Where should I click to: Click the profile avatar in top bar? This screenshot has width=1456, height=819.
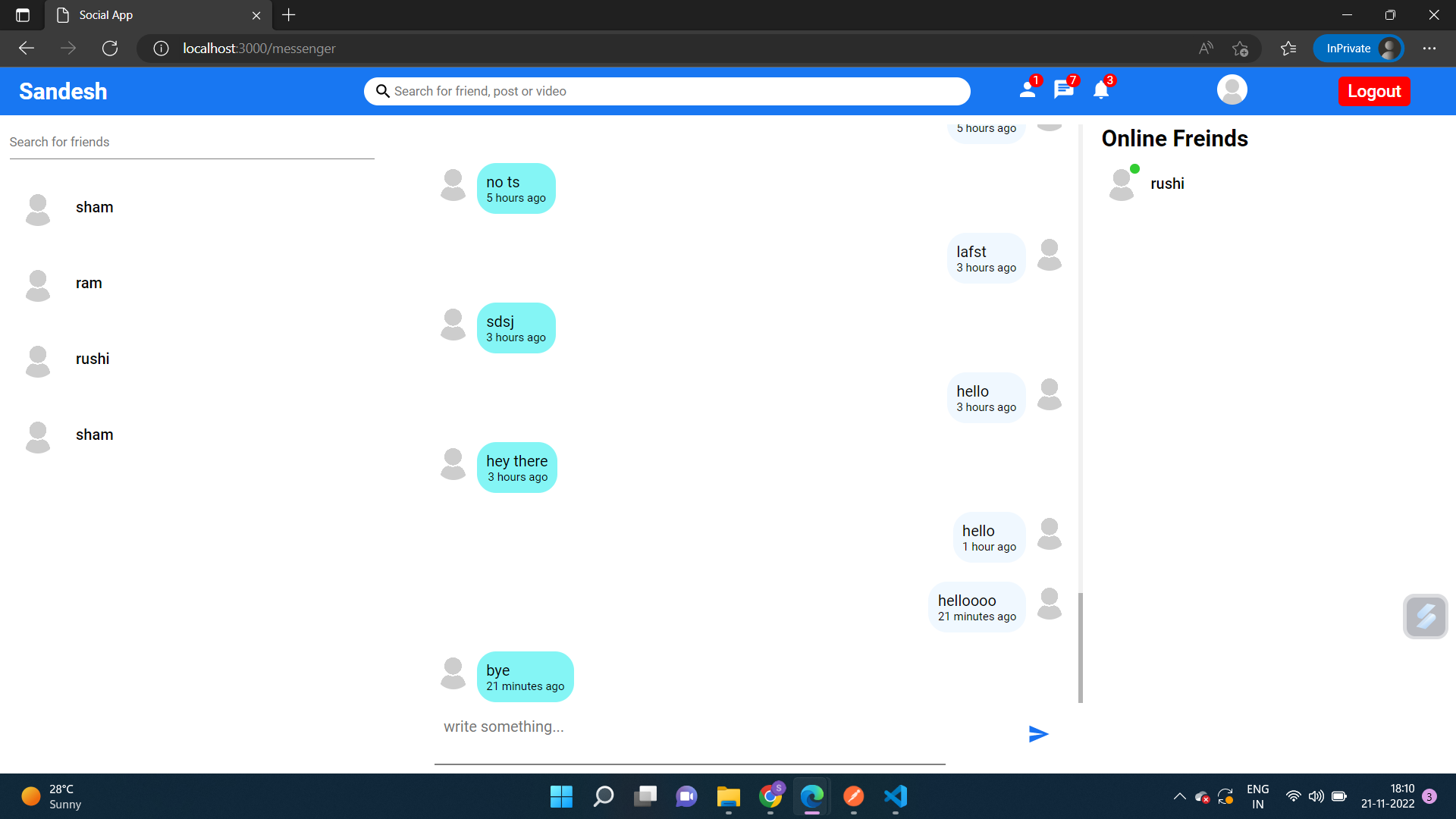tap(1232, 90)
